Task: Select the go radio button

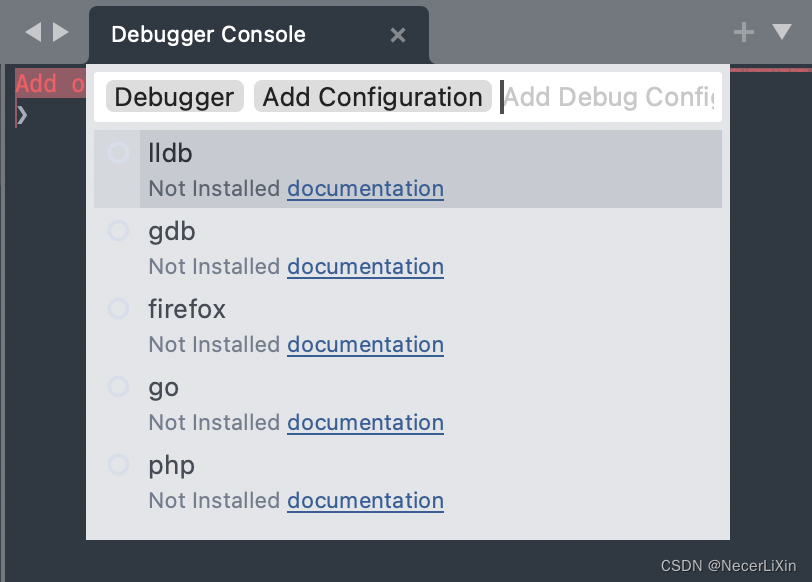Action: tap(118, 387)
